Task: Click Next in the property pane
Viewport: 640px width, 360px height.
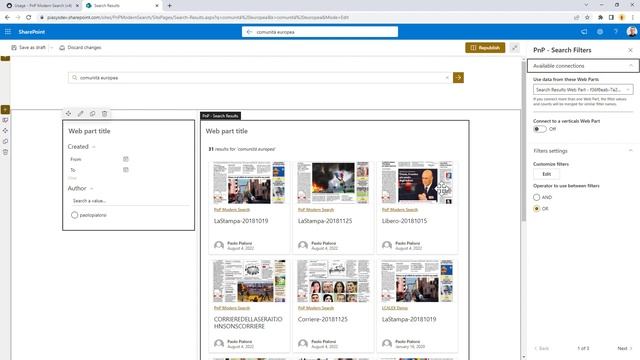Action: [x=624, y=348]
